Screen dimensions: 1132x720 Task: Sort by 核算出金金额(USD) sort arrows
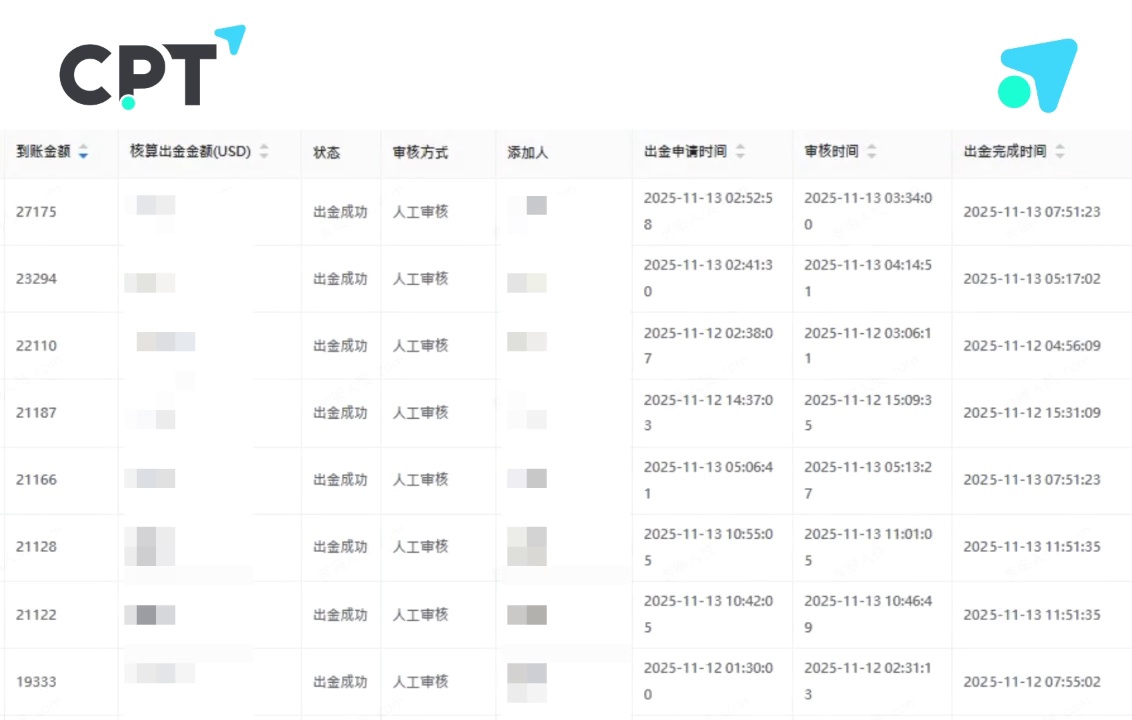click(264, 151)
